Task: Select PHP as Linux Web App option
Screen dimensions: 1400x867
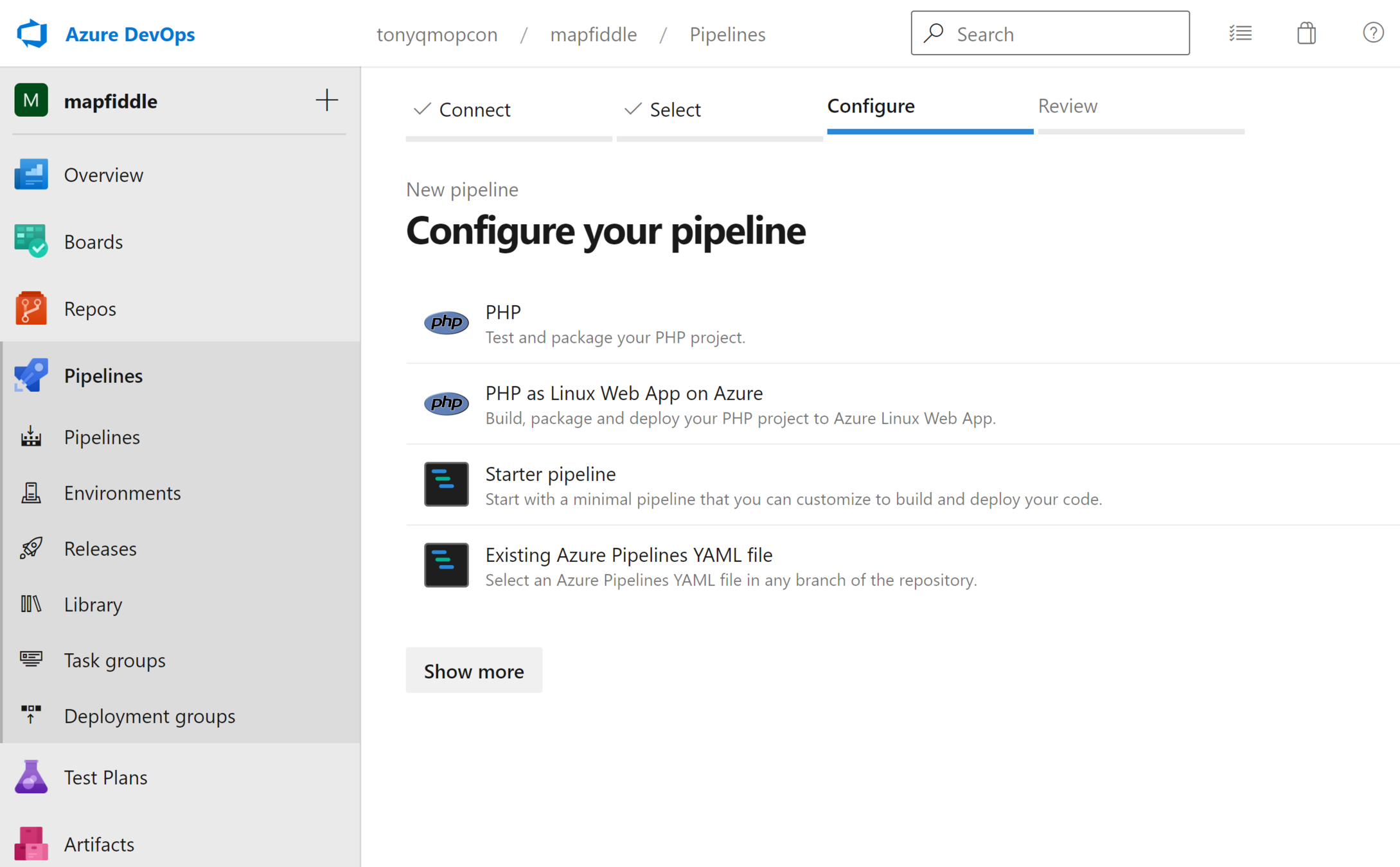Action: (x=623, y=393)
